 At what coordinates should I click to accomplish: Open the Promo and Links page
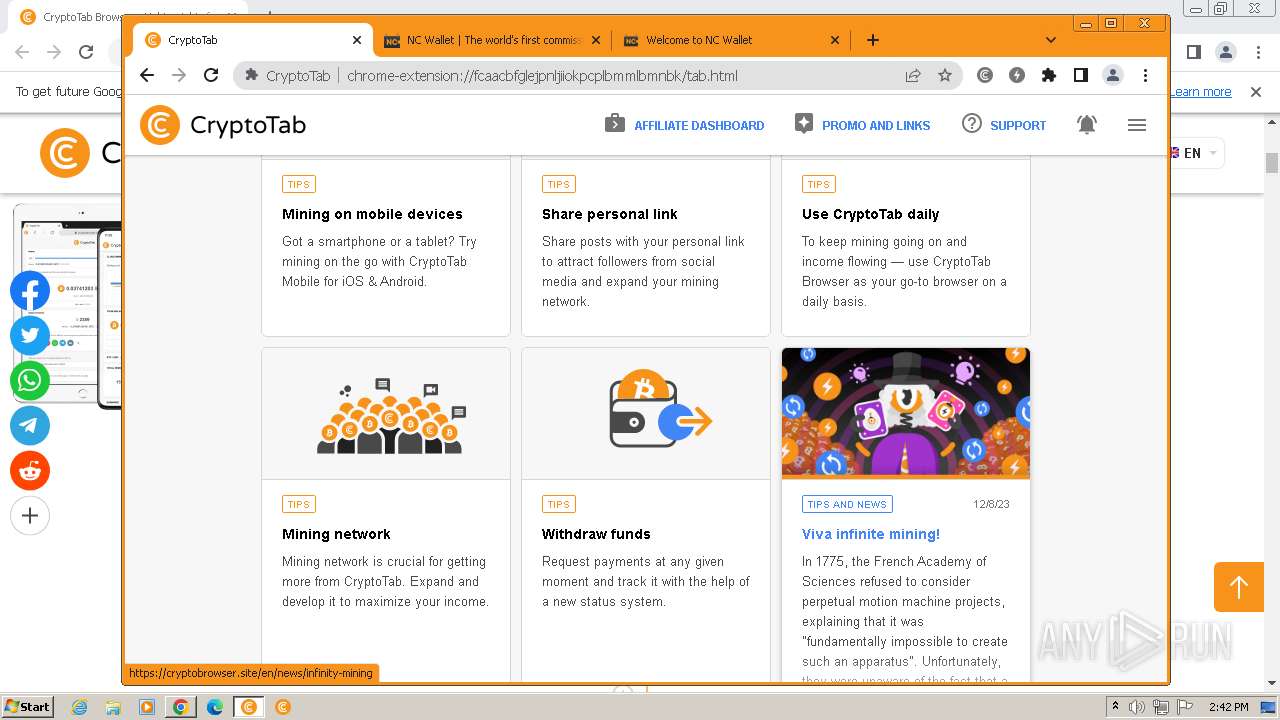(862, 125)
